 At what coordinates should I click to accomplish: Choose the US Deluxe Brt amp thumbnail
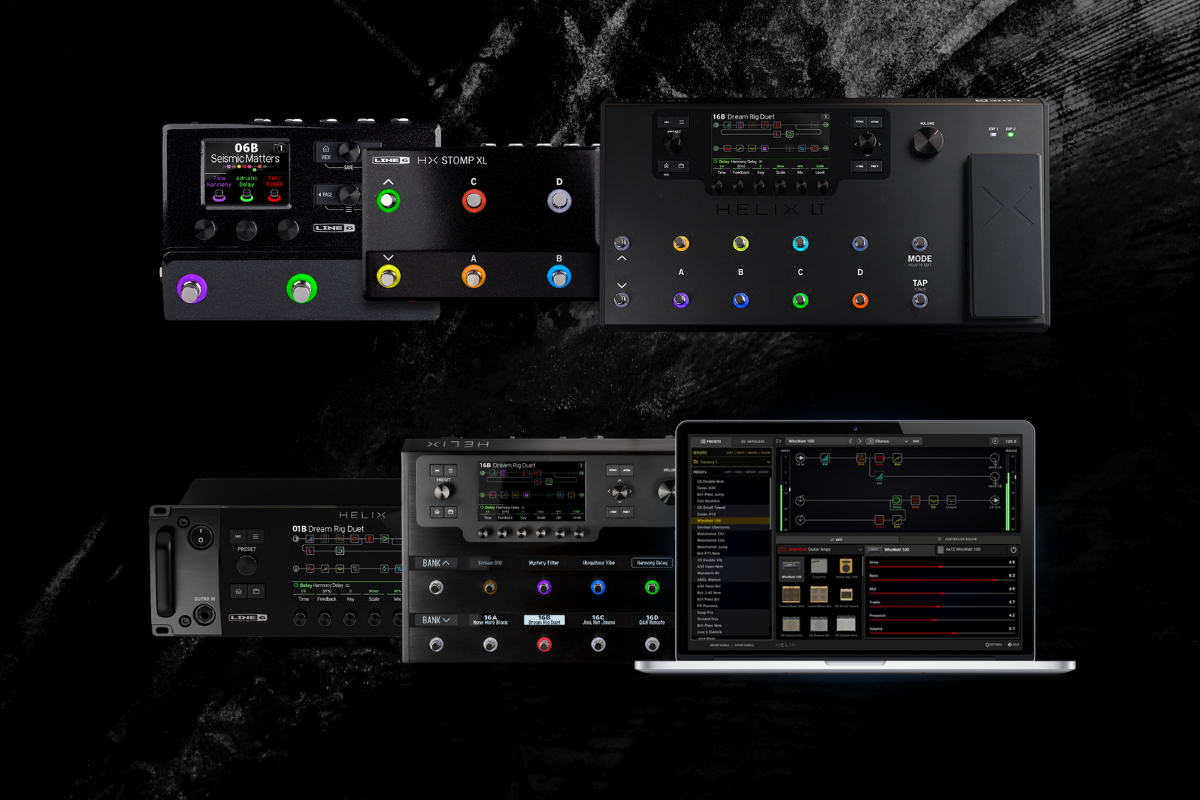pos(819,625)
